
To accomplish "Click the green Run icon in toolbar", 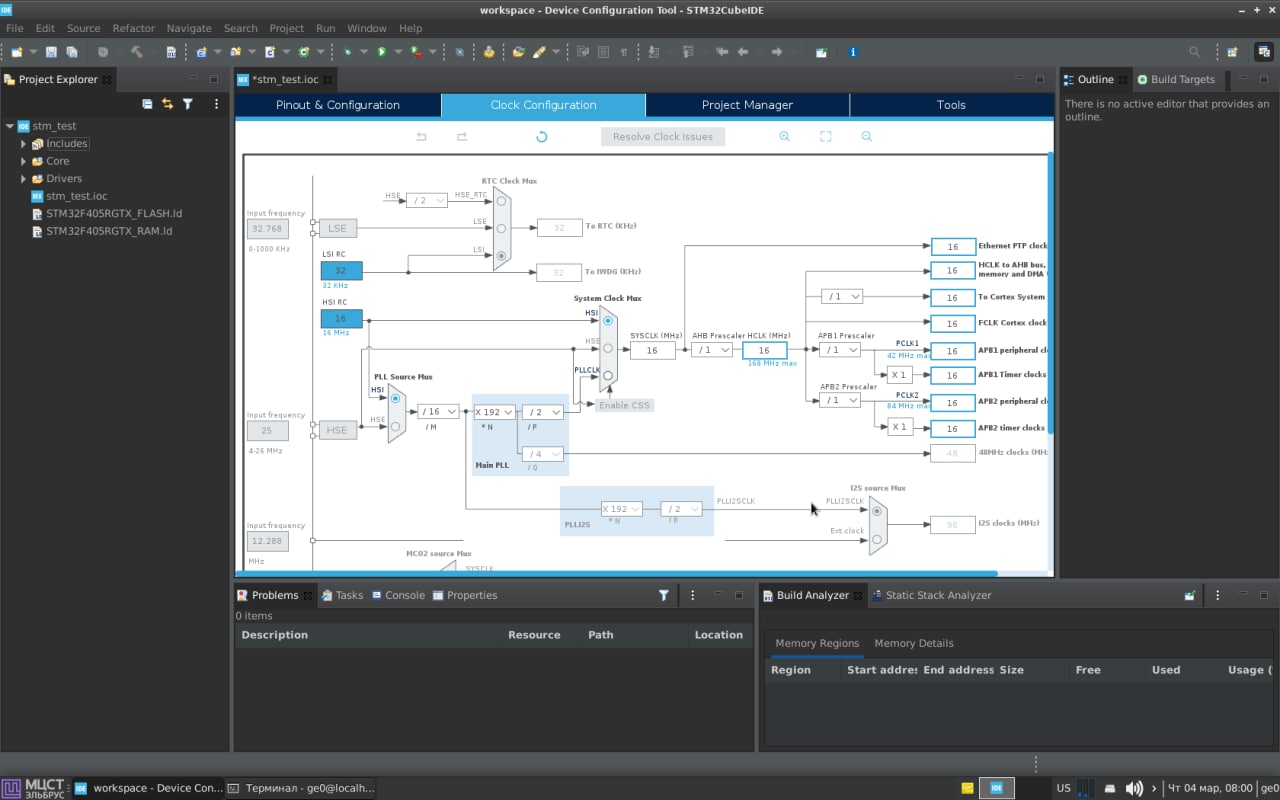I will pos(381,52).
